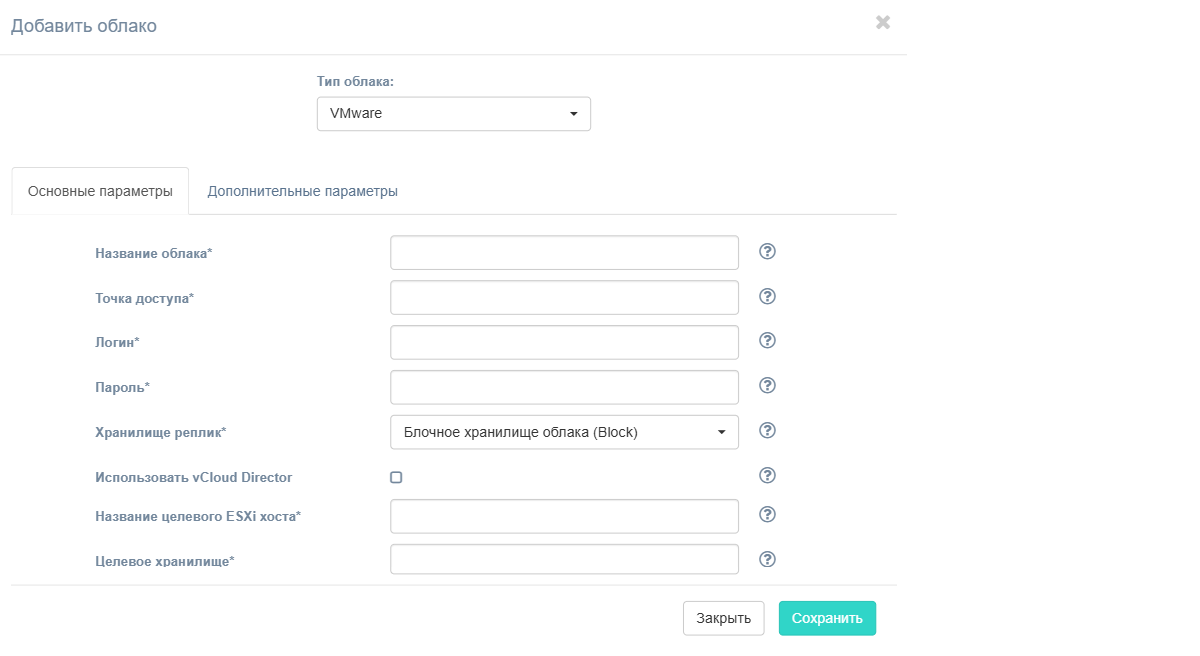Viewport: 1200px width, 656px height.
Task: Click help icon beside Точка доступа field
Action: coord(767,296)
